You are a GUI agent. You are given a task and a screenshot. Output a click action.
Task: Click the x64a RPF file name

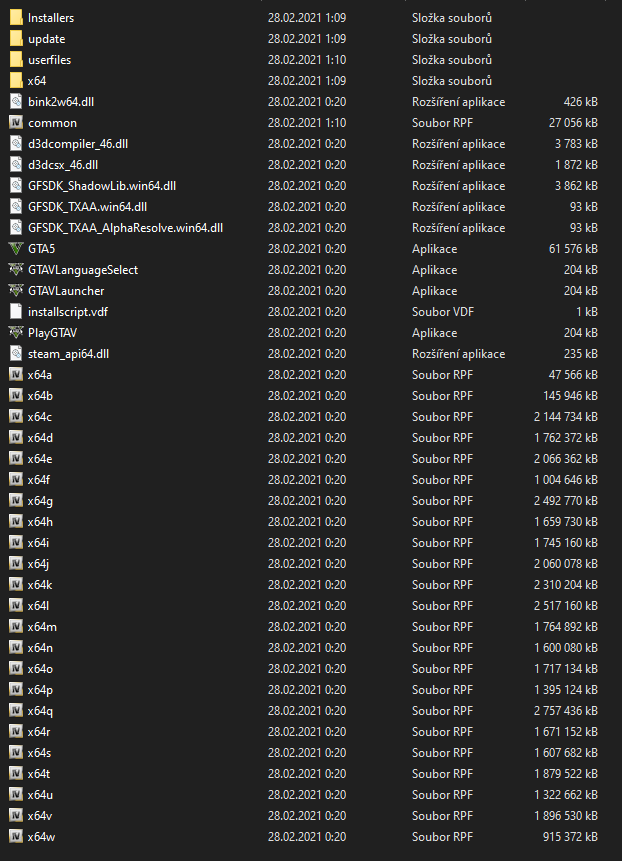[x=40, y=375]
